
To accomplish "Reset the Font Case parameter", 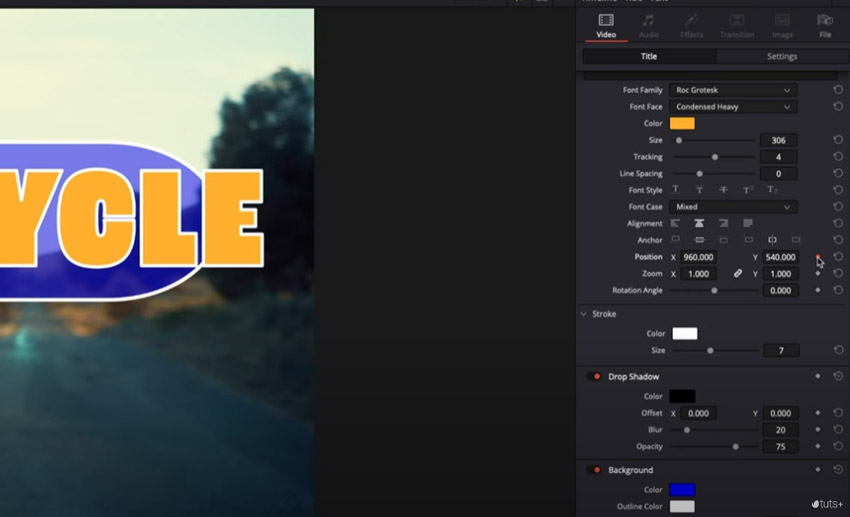I will pos(838,206).
